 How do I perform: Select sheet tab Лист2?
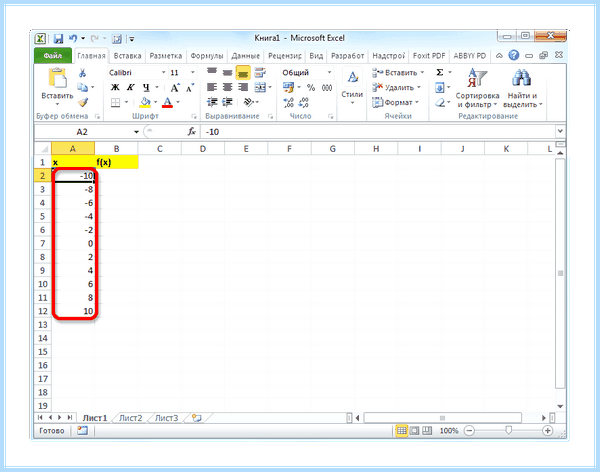click(x=130, y=418)
